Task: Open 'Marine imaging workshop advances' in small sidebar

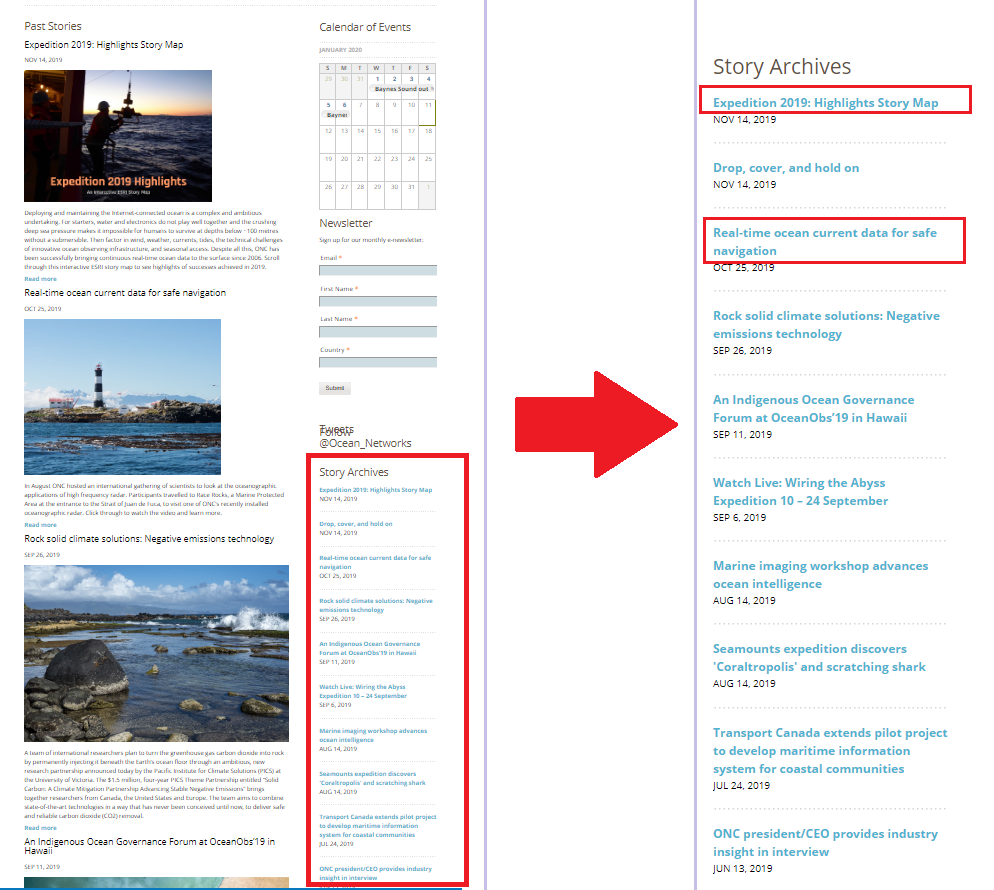Action: [373, 735]
